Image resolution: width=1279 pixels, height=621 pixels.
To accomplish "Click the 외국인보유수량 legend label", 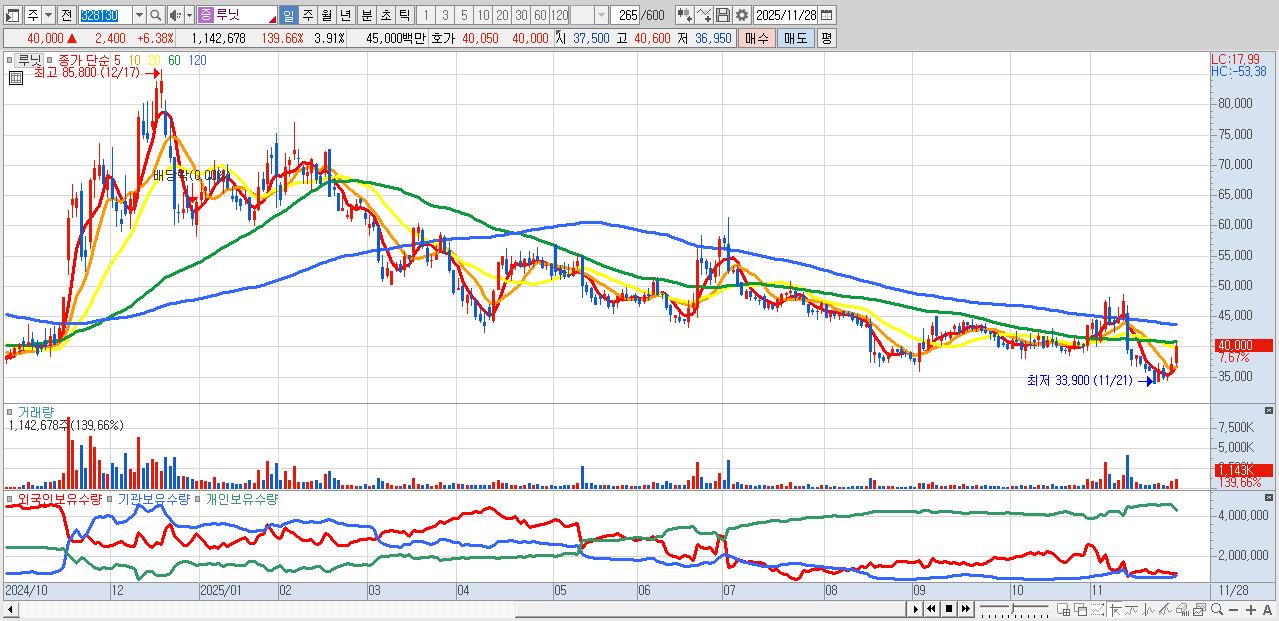I will 59,498.
